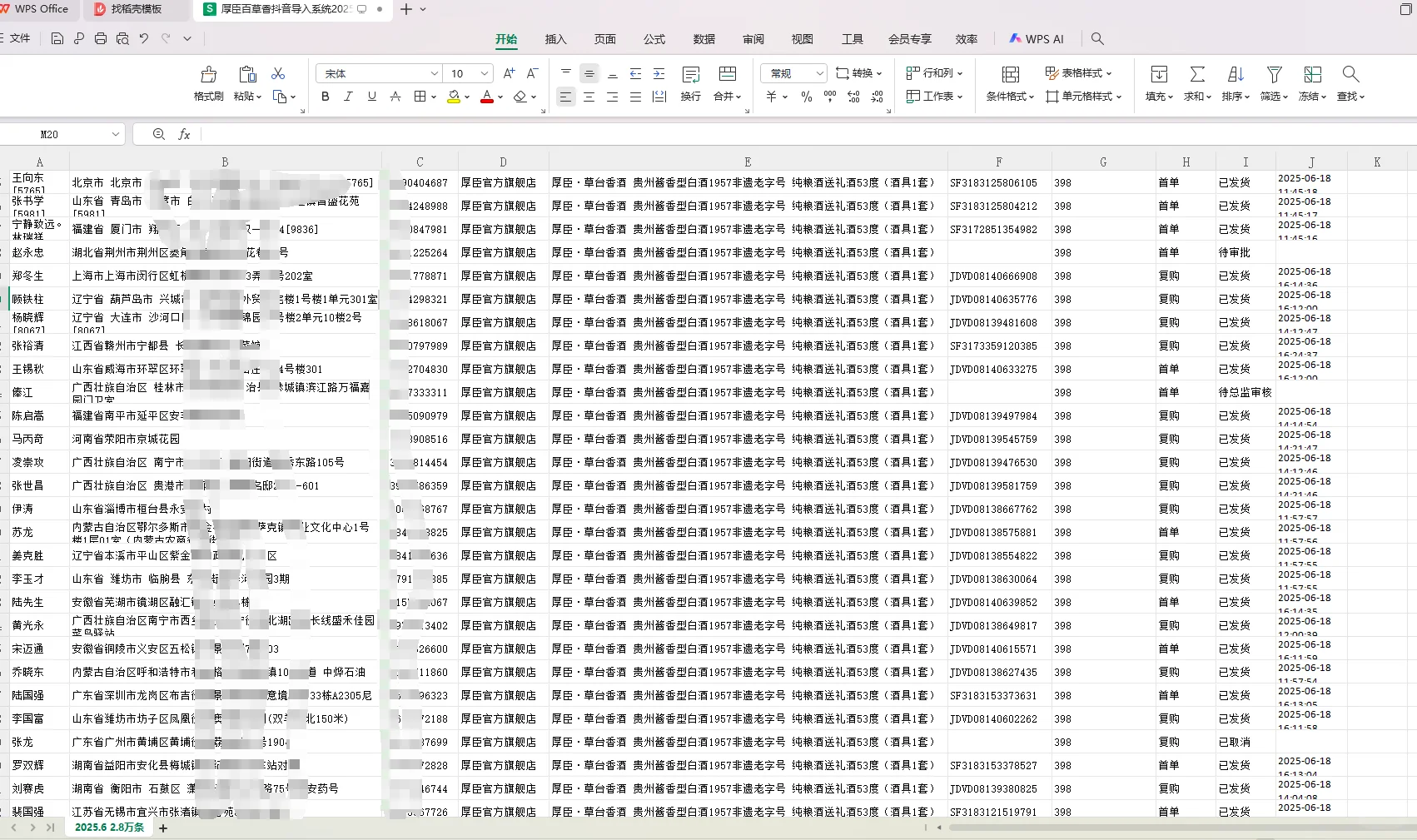Toggle Bold formatting

(x=326, y=97)
